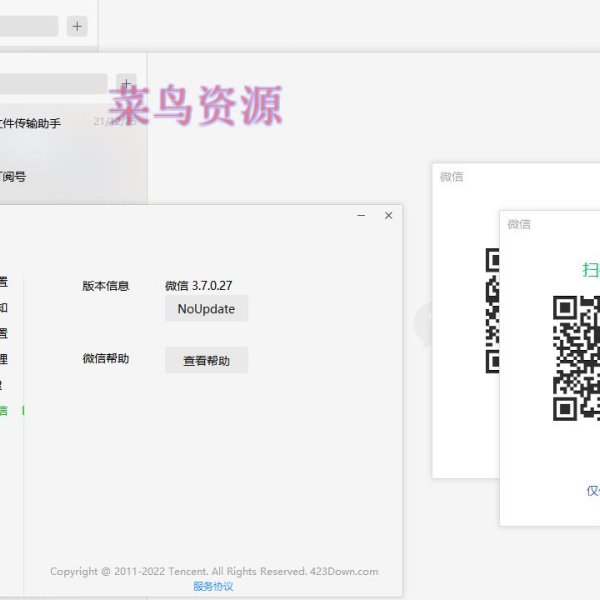The image size is (600, 600).
Task: Click the search field in the topmost window
Action: click(x=28, y=26)
